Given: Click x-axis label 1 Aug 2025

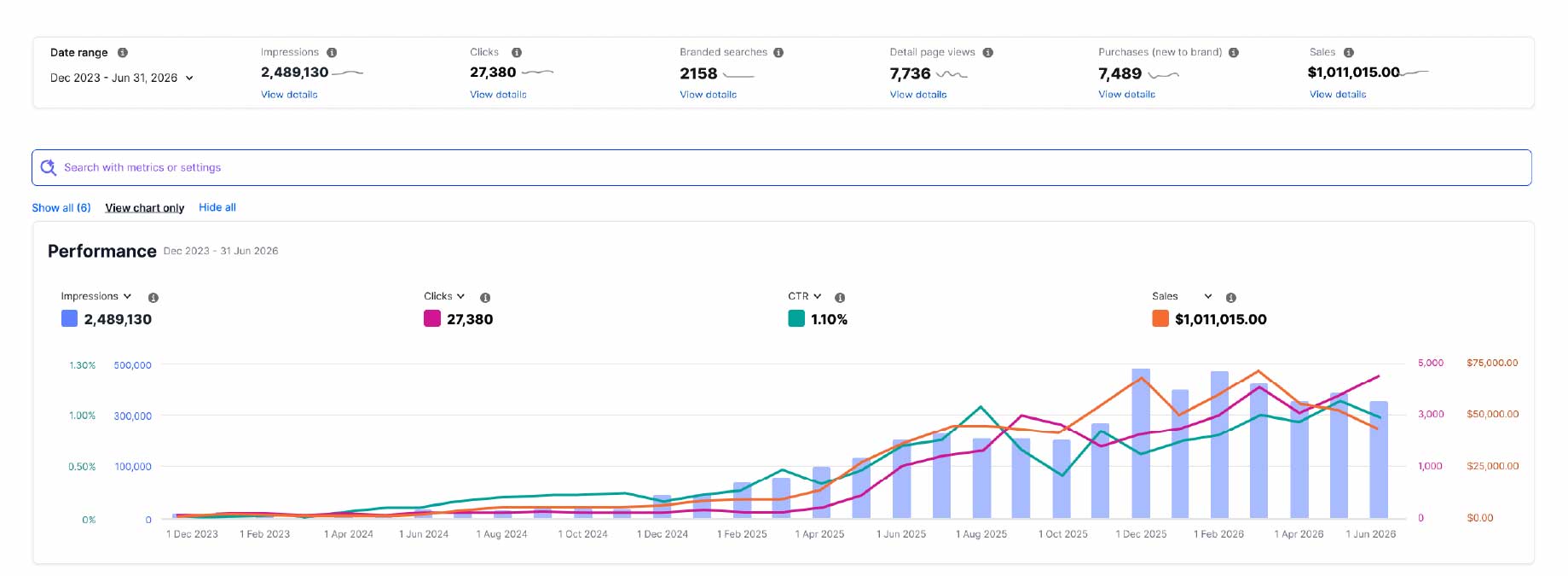Looking at the screenshot, I should [x=981, y=534].
